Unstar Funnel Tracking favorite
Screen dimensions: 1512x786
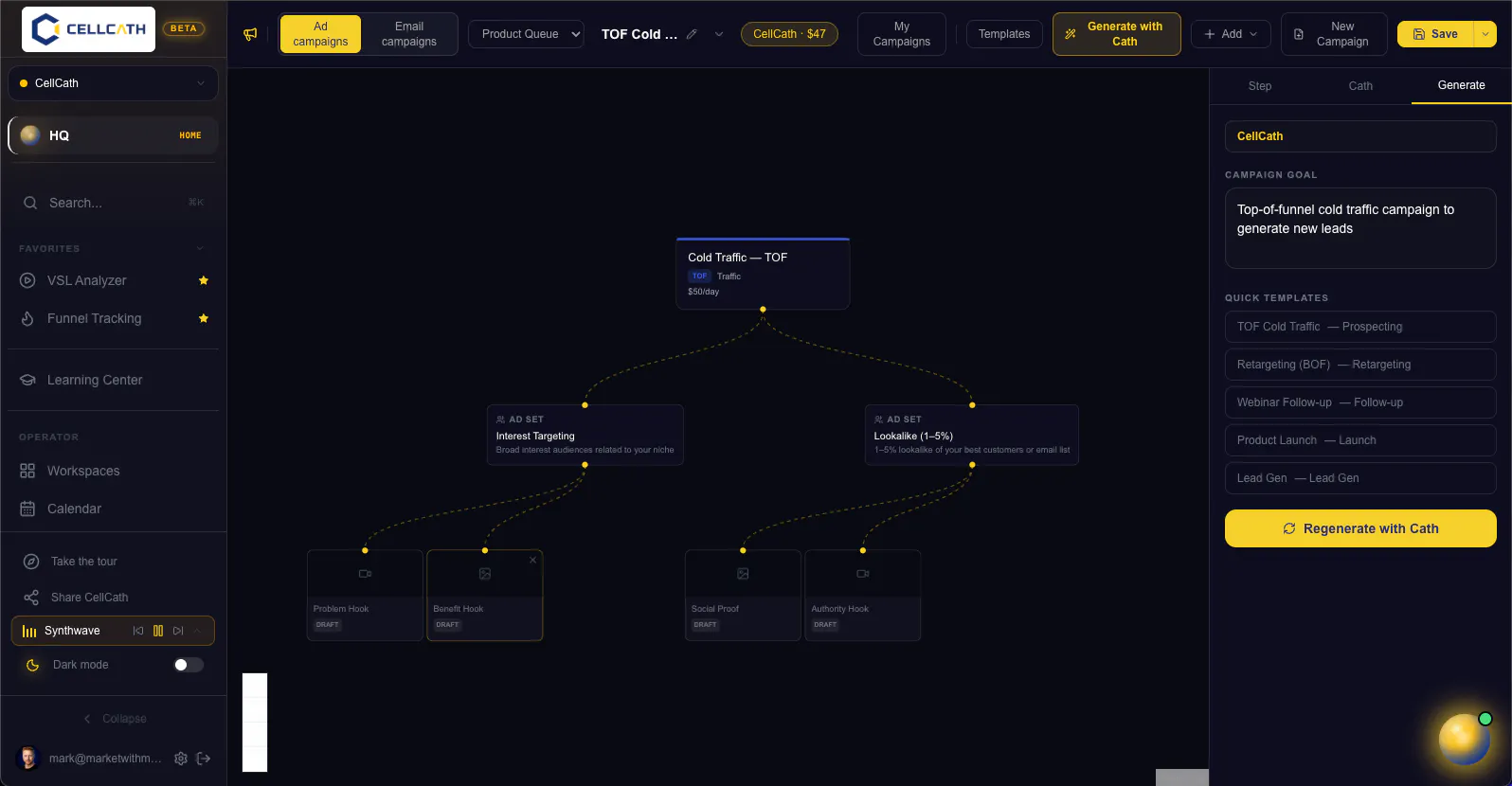(204, 318)
